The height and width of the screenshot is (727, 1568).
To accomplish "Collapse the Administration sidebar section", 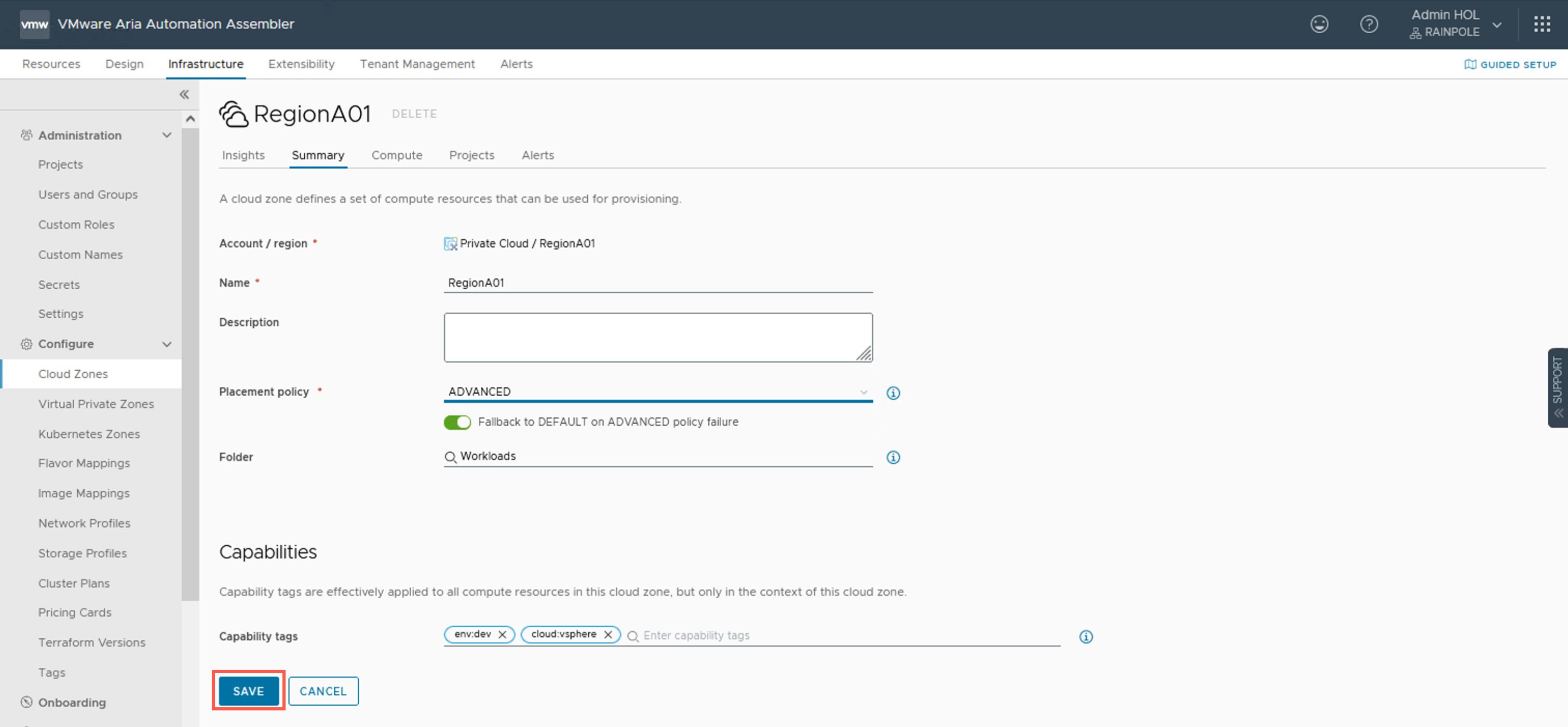I will coord(166,135).
